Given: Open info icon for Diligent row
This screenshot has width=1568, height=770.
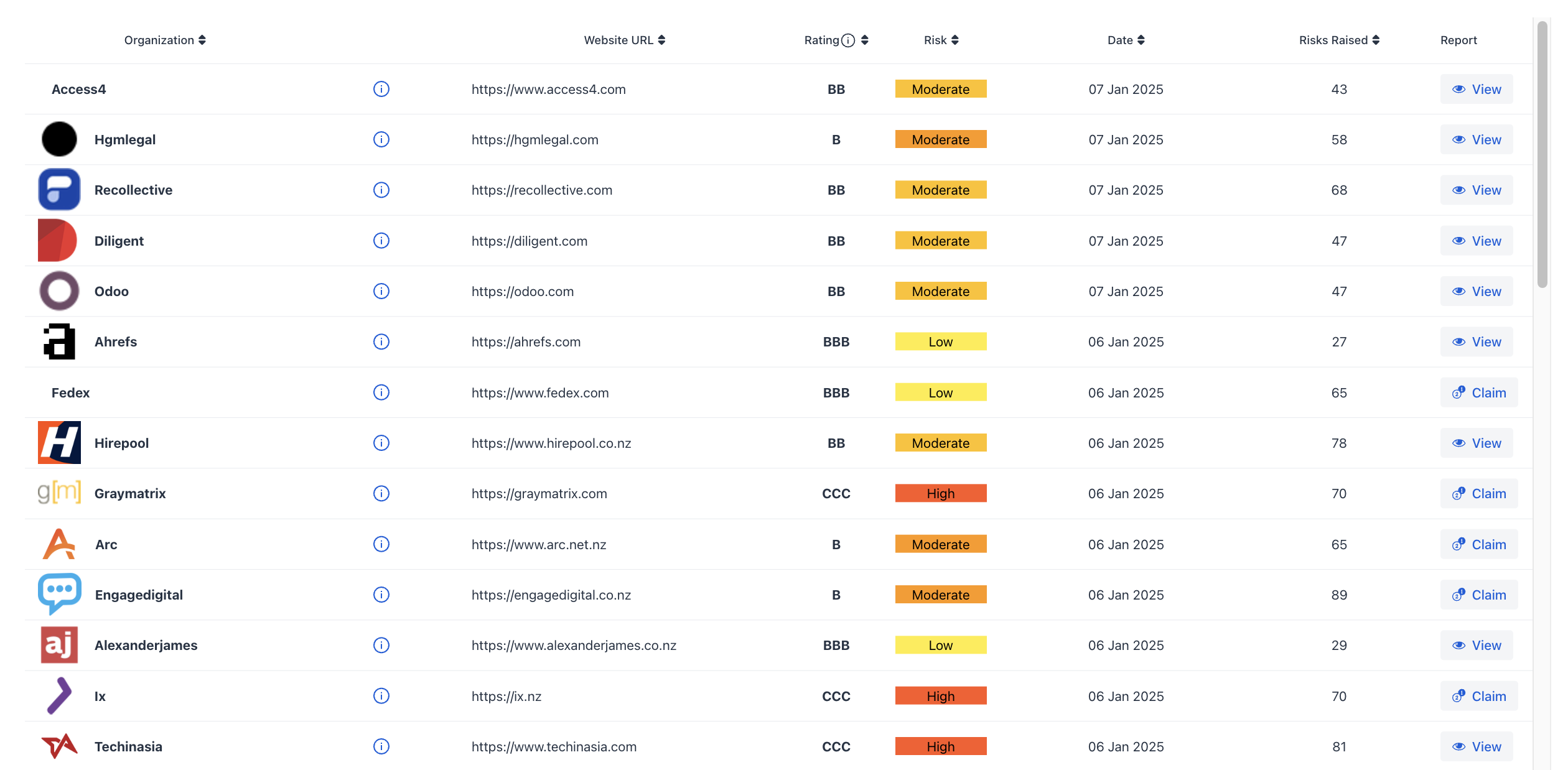Looking at the screenshot, I should coord(381,241).
